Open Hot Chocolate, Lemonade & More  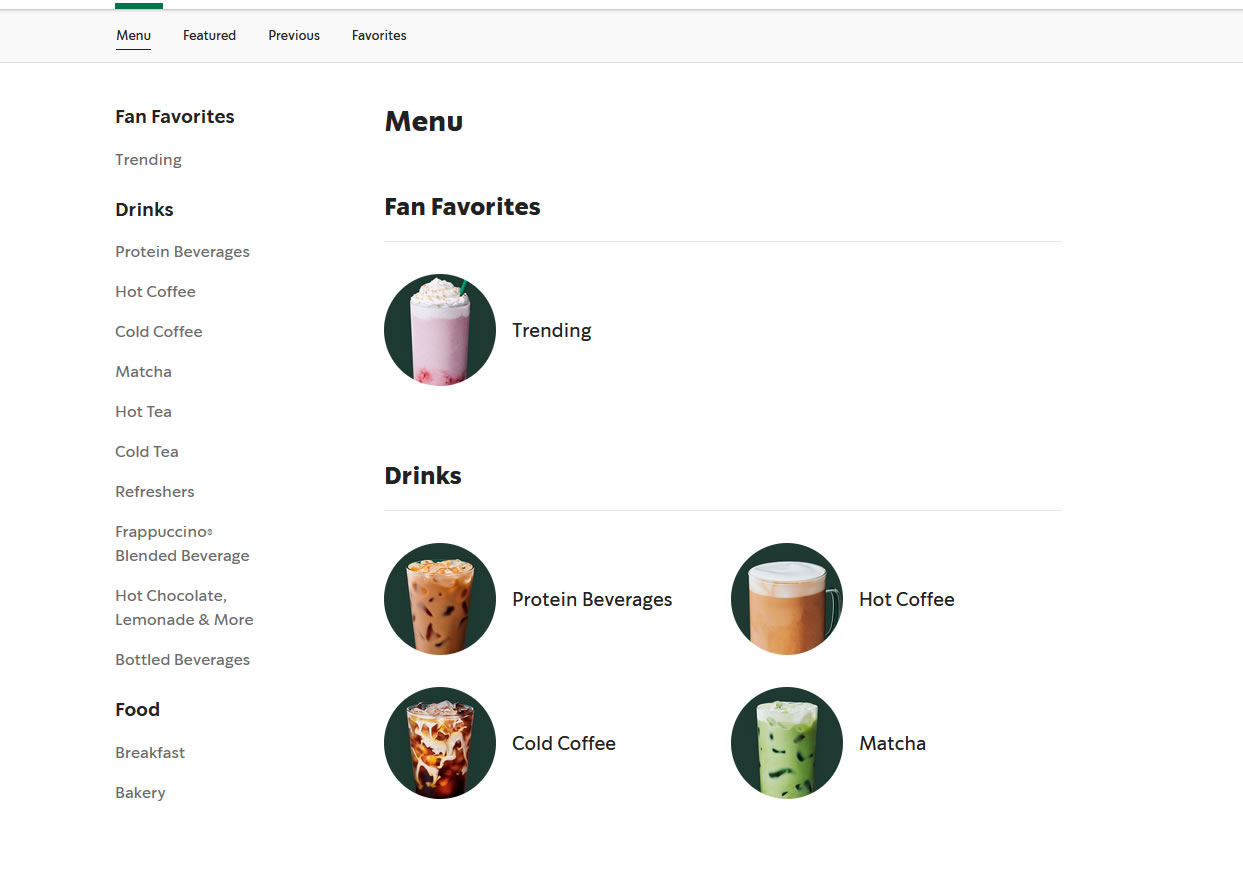(x=183, y=608)
